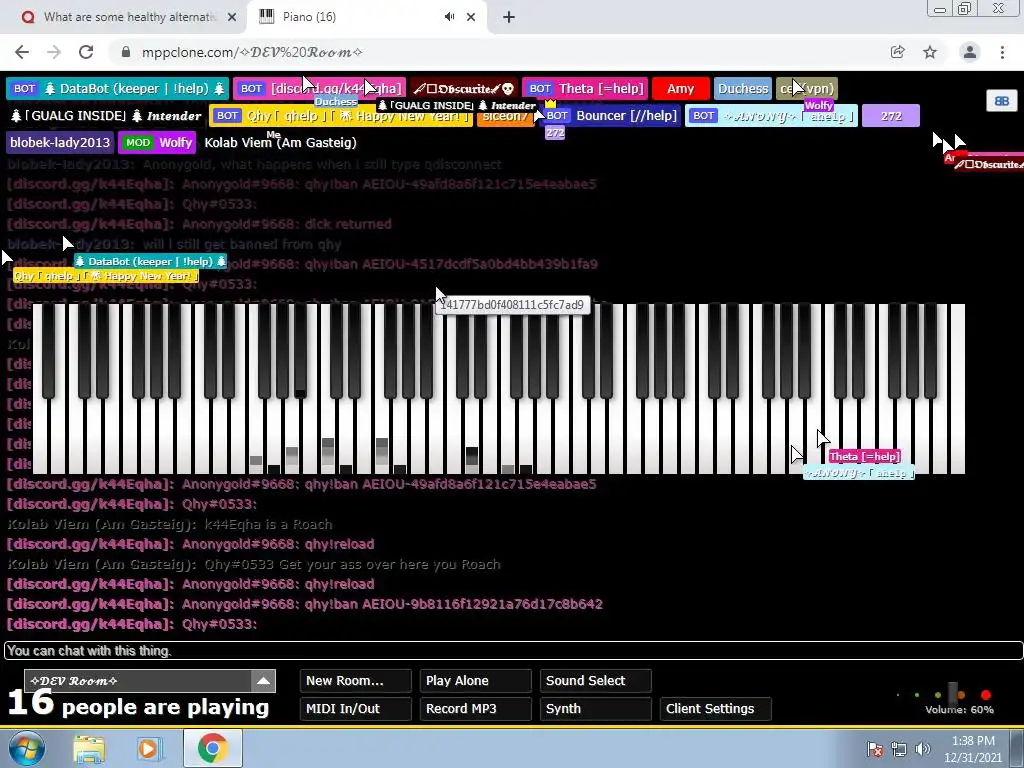Screen dimensions: 1024x768
Task: Toggle the blue side button at top right
Action: [x=1002, y=101]
